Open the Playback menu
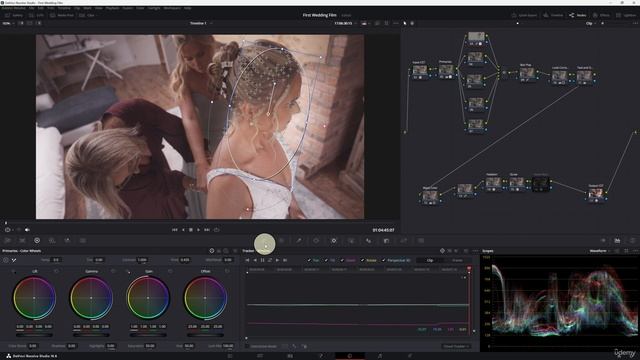The height and width of the screenshot is (360, 640). [x=113, y=8]
